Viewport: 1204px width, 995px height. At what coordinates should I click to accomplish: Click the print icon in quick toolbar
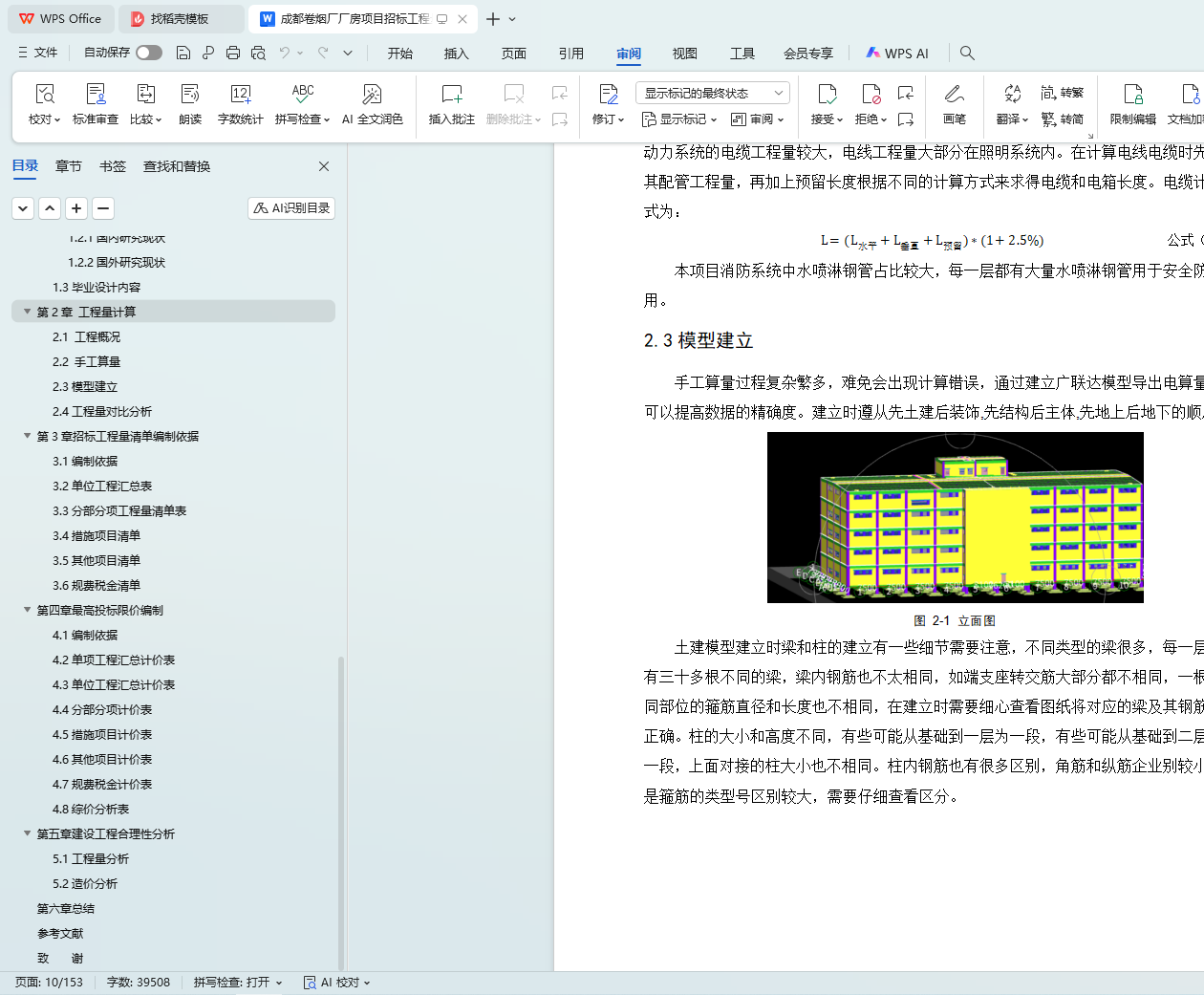click(233, 53)
